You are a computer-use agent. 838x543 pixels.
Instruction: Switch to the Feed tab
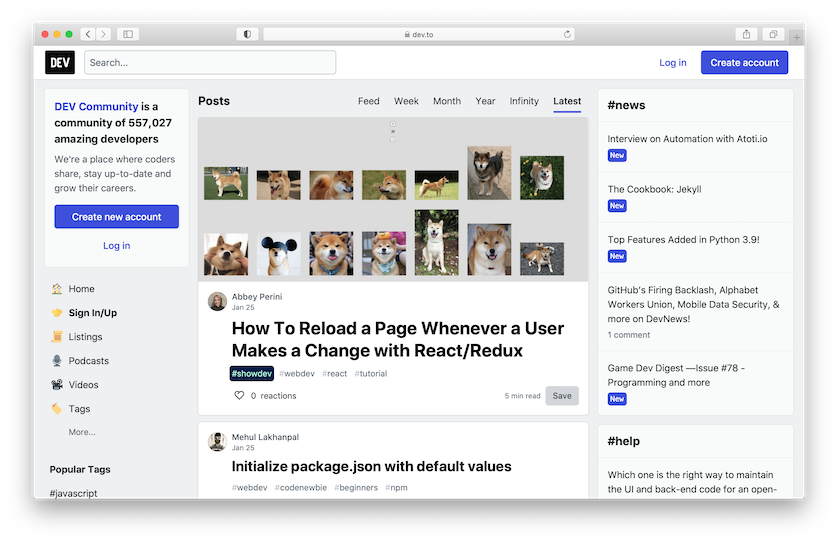point(369,101)
